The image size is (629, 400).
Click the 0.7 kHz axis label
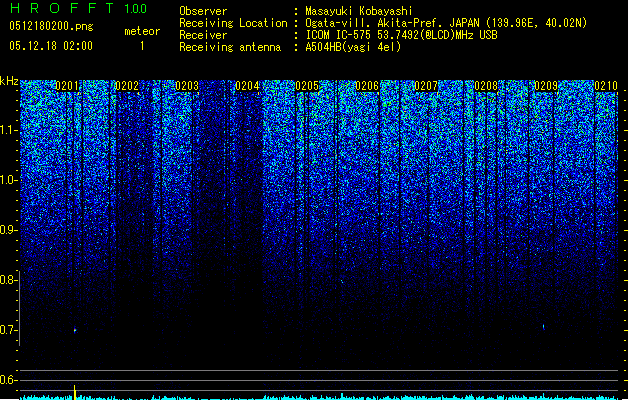pos(8,330)
